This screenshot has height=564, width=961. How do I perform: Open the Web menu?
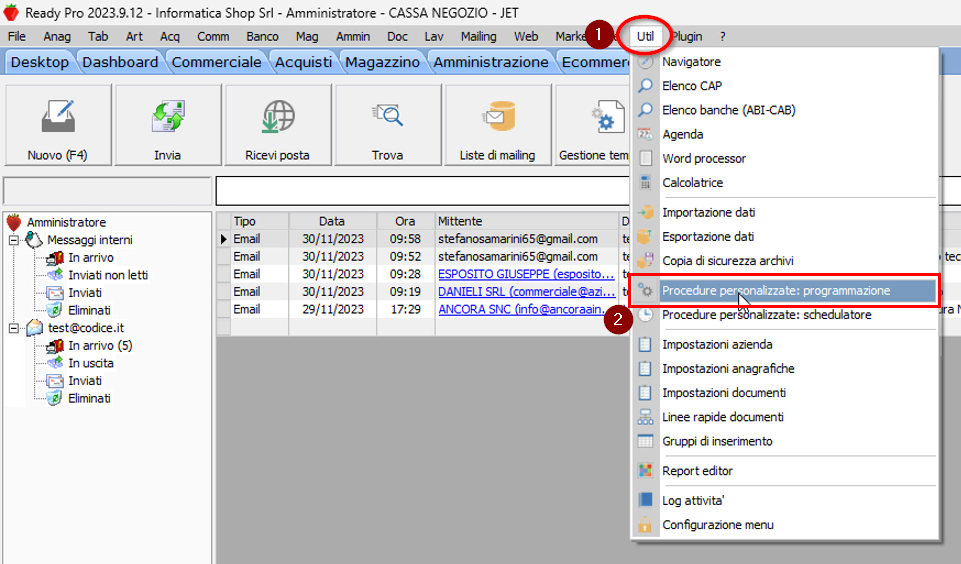tap(526, 36)
